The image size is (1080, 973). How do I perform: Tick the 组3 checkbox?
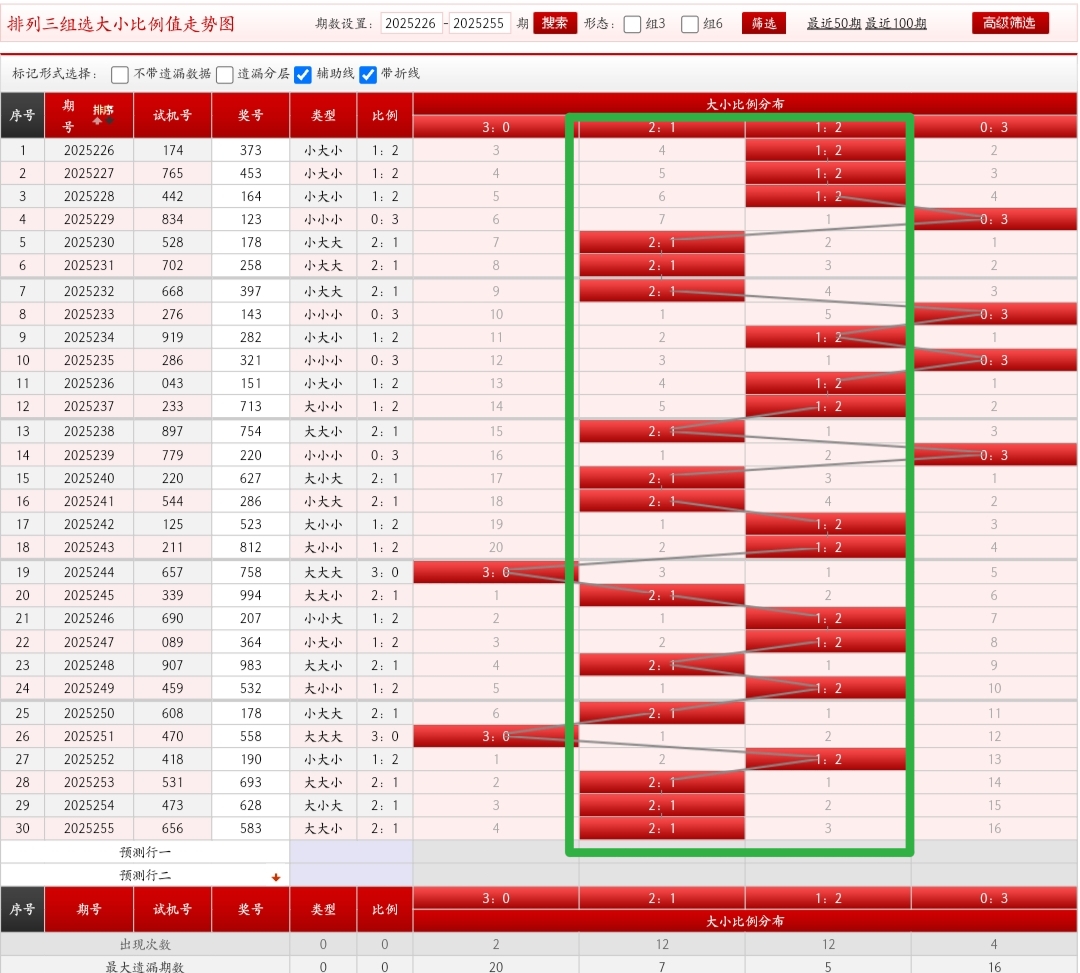[632, 24]
